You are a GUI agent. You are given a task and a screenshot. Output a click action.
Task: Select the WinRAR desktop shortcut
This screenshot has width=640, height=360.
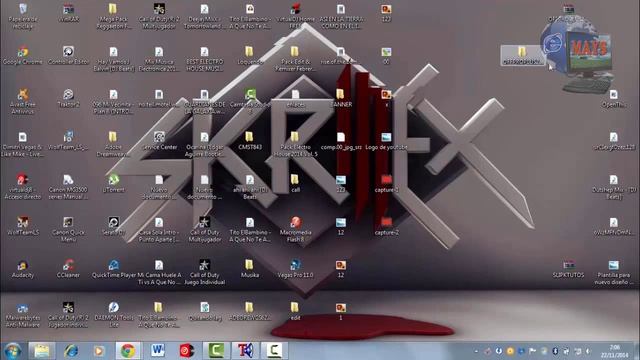pos(68,13)
